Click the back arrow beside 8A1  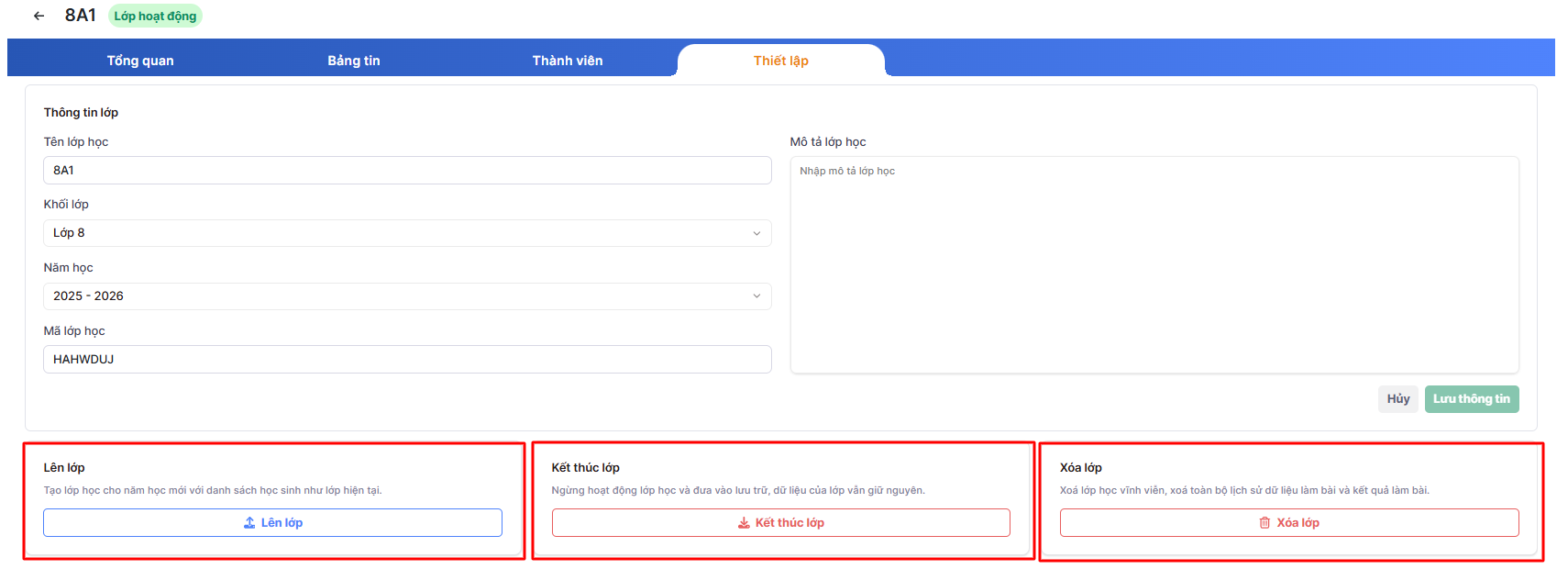[39, 16]
